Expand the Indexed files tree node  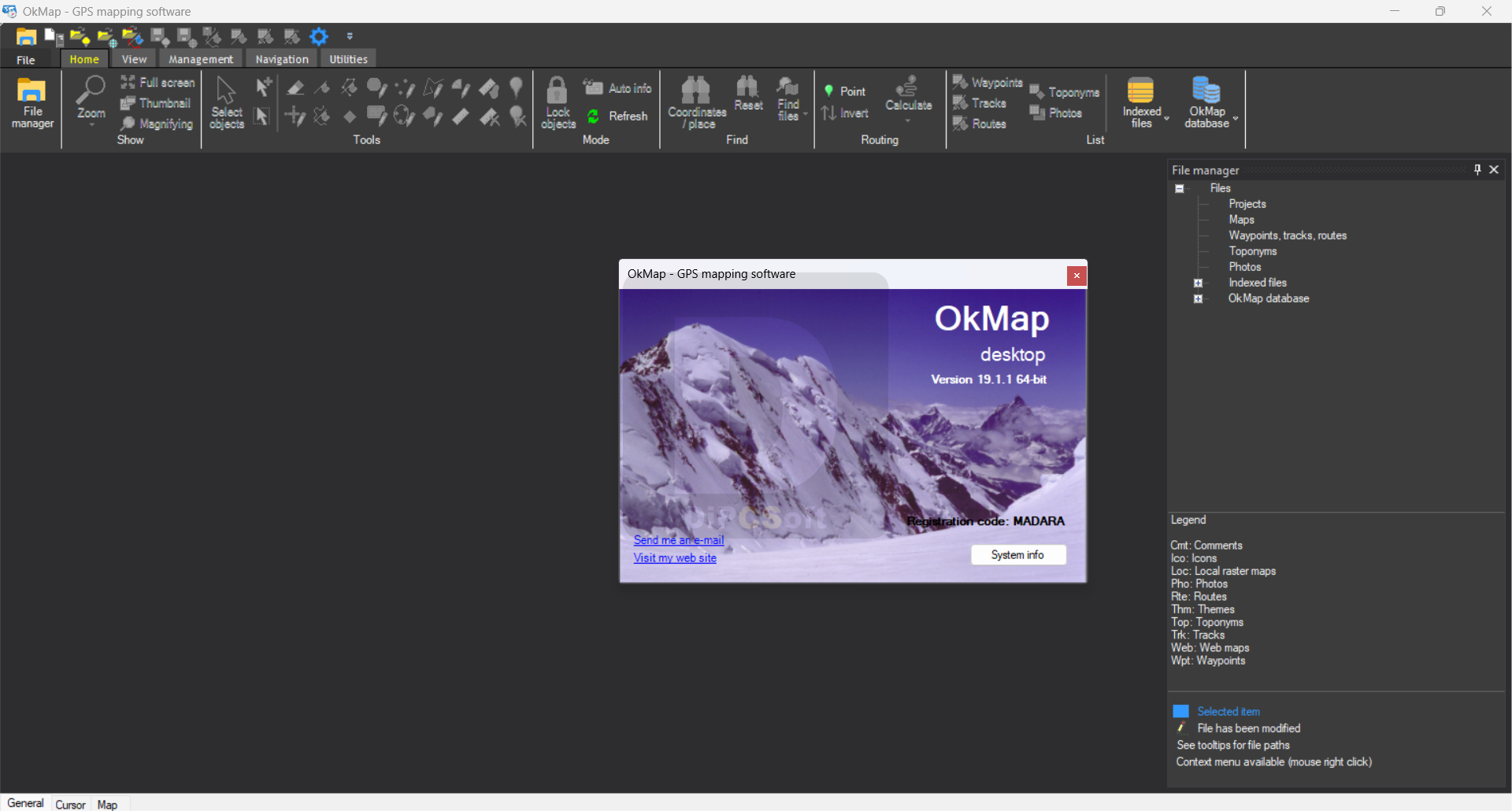(1198, 283)
